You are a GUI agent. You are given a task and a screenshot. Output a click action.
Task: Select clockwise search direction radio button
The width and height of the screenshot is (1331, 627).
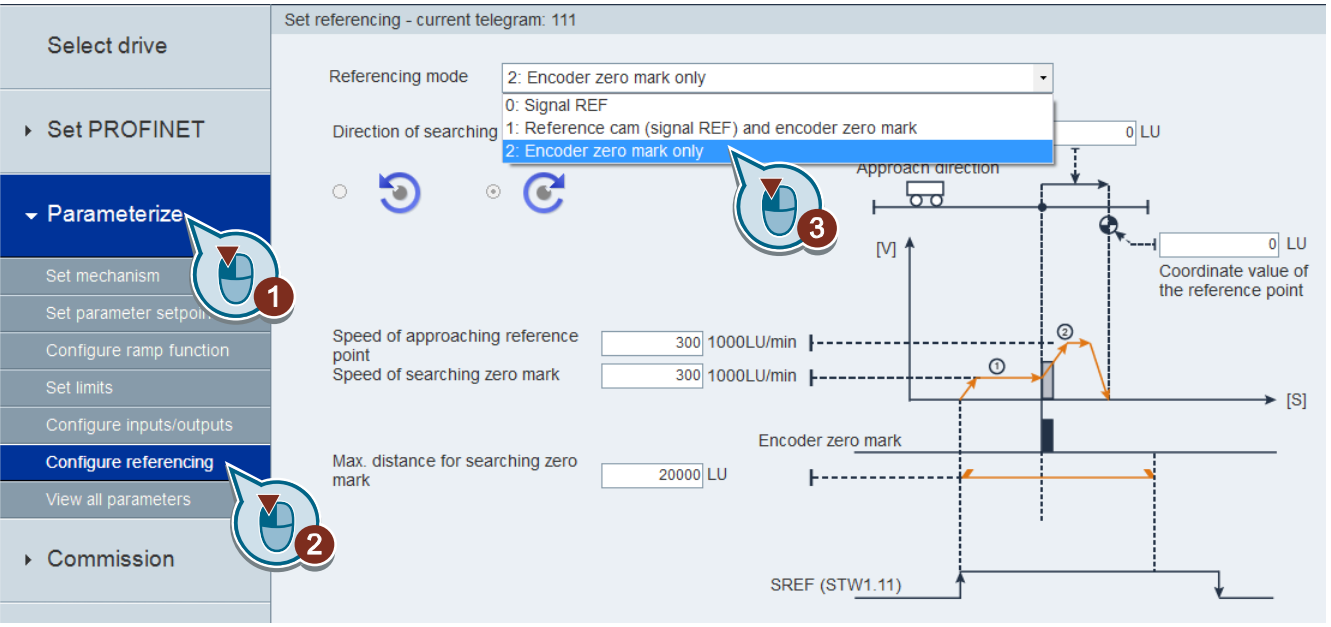(493, 192)
